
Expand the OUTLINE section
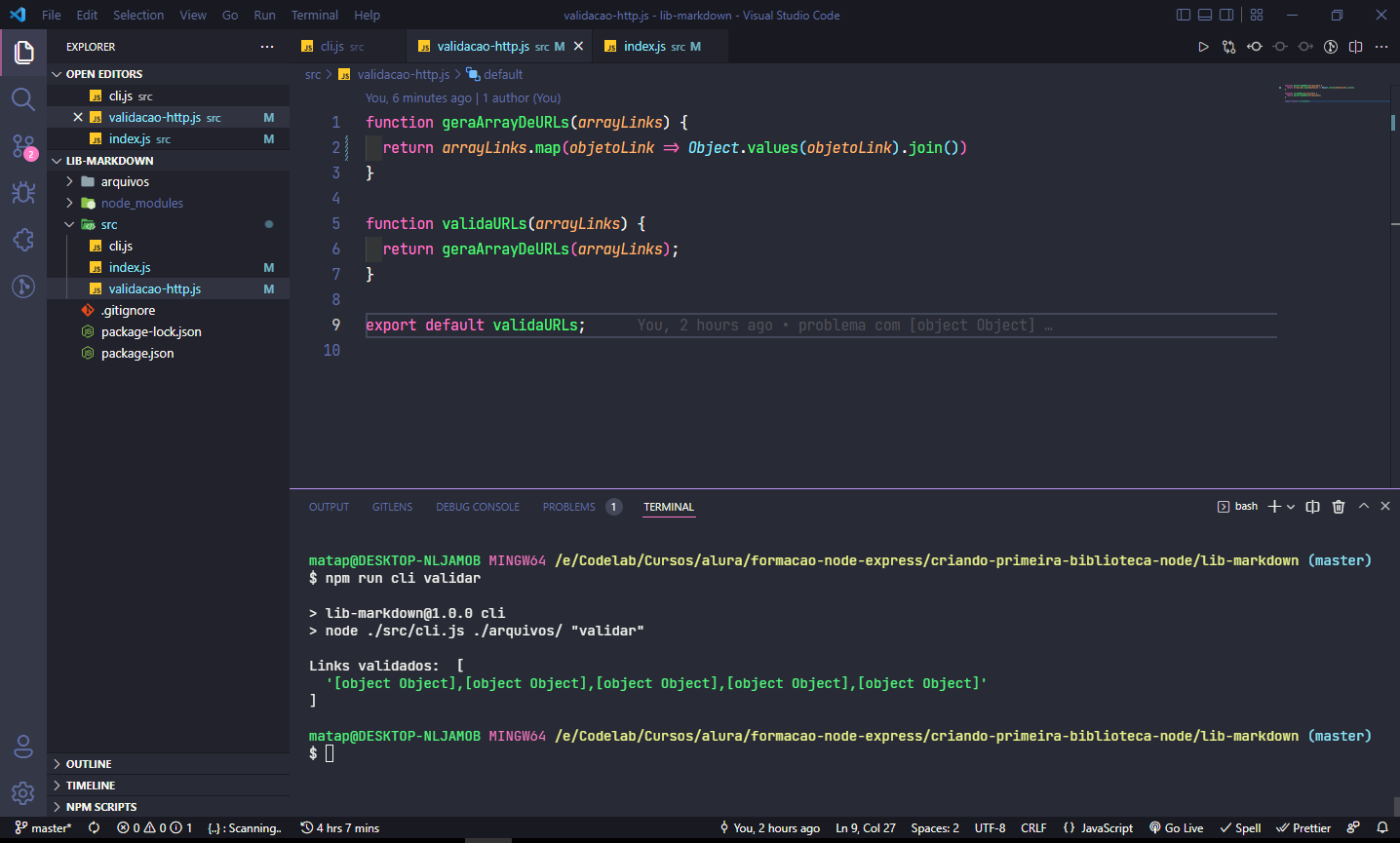[x=168, y=764]
